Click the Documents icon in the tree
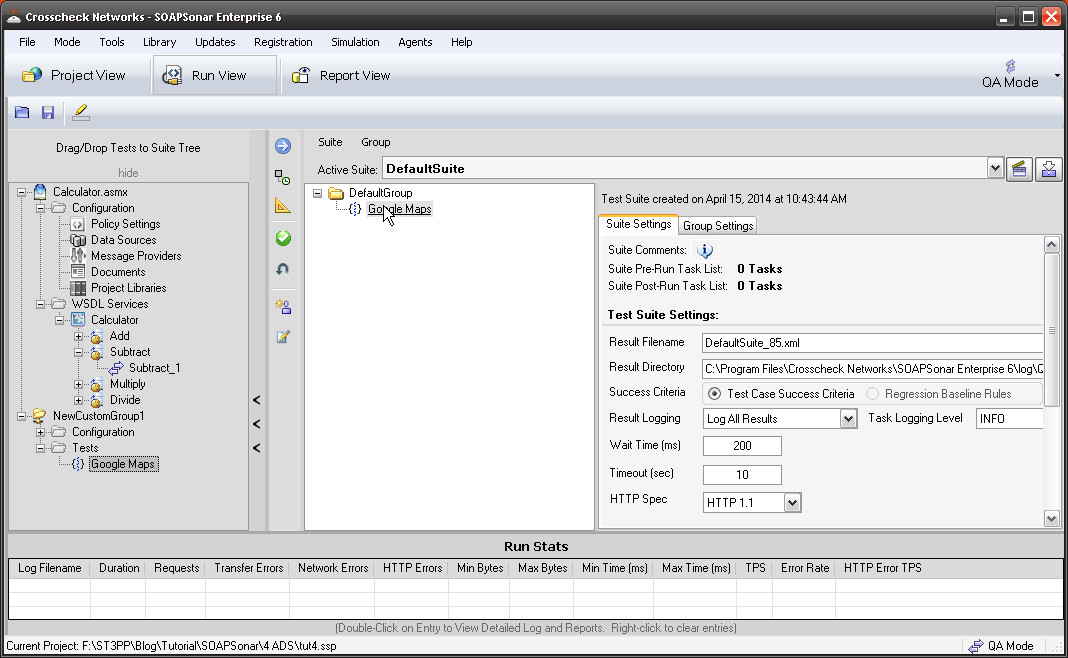Screen dimensions: 1068x658 pyautogui.click(x=78, y=272)
